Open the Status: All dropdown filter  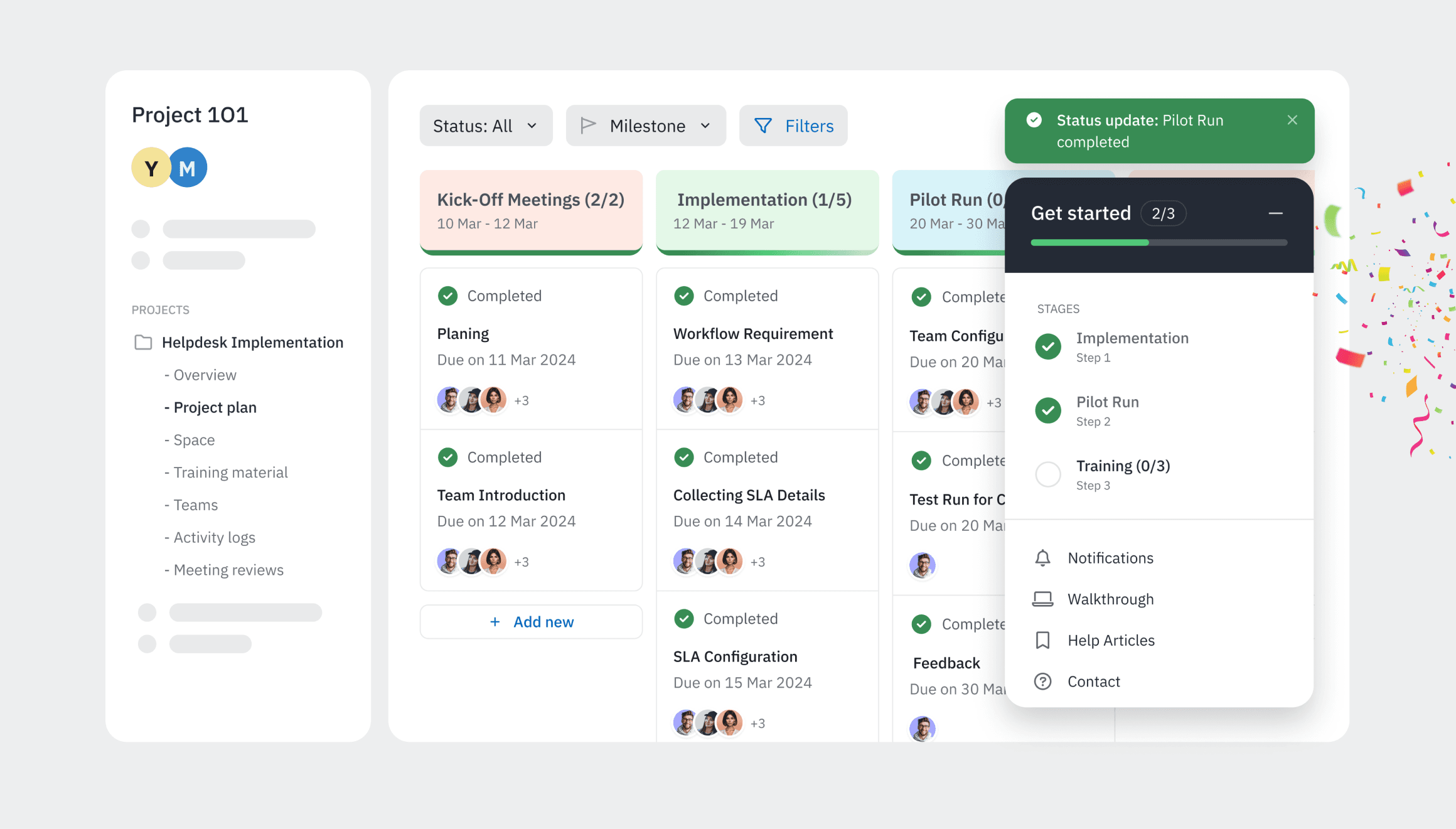tap(484, 125)
